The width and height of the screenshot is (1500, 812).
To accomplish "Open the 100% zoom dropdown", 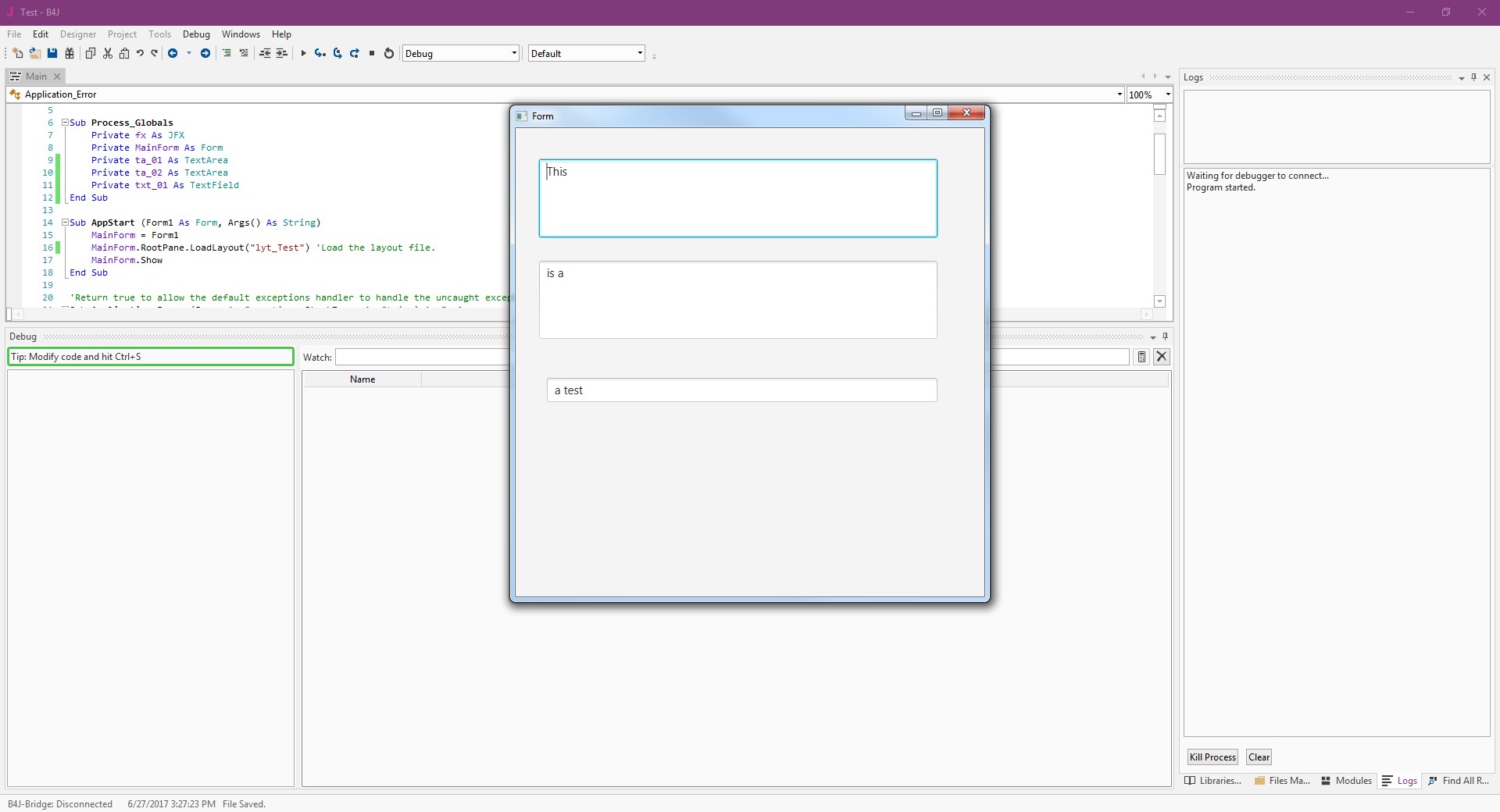I will click(1168, 94).
